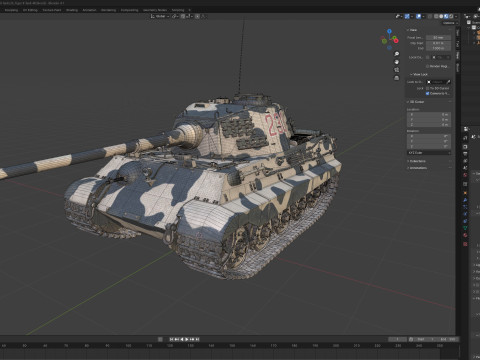Open XYZ Euler rotation mode dropdown
480x360 pixels.
(429, 153)
